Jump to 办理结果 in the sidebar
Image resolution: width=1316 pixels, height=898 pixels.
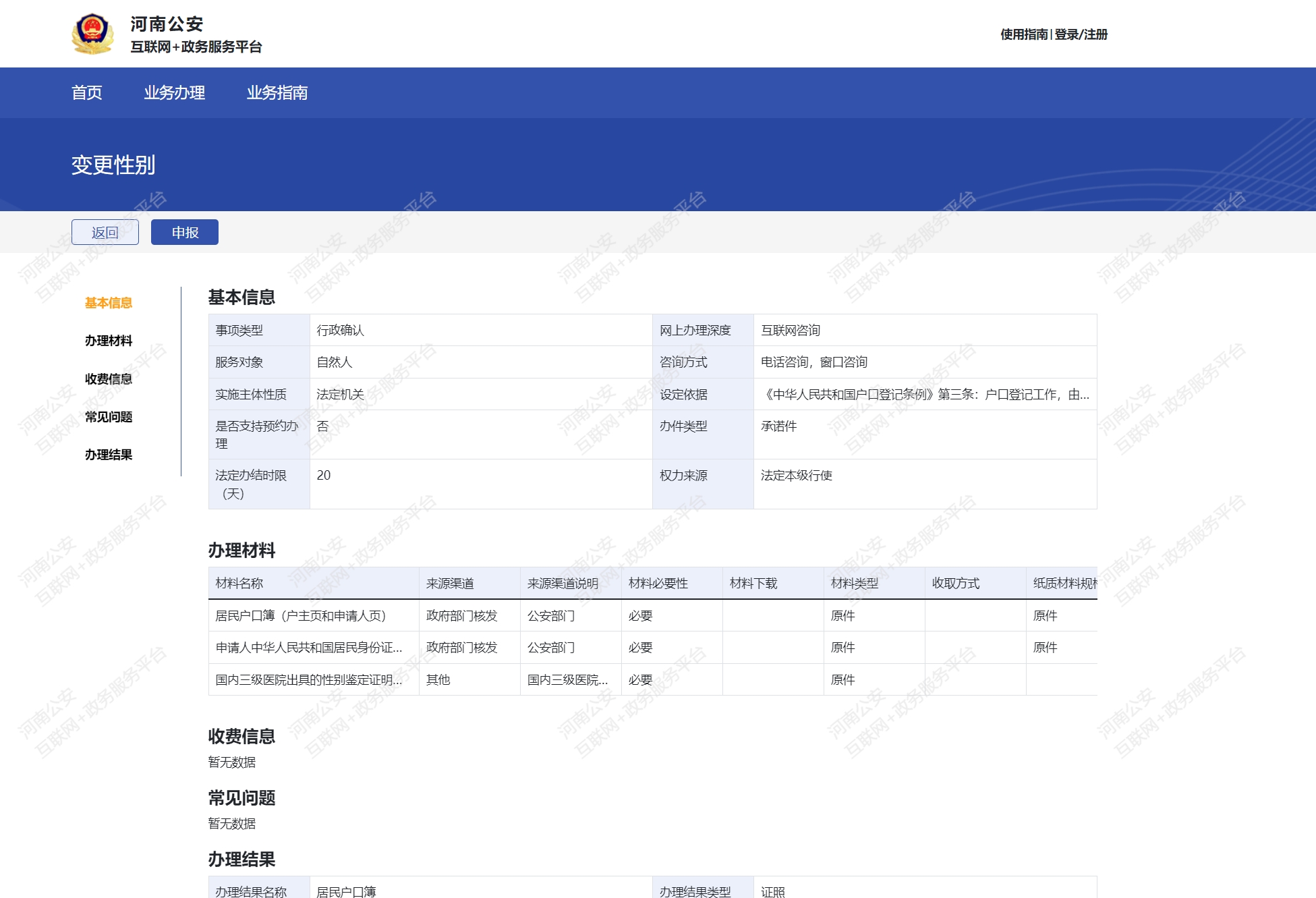(x=108, y=455)
